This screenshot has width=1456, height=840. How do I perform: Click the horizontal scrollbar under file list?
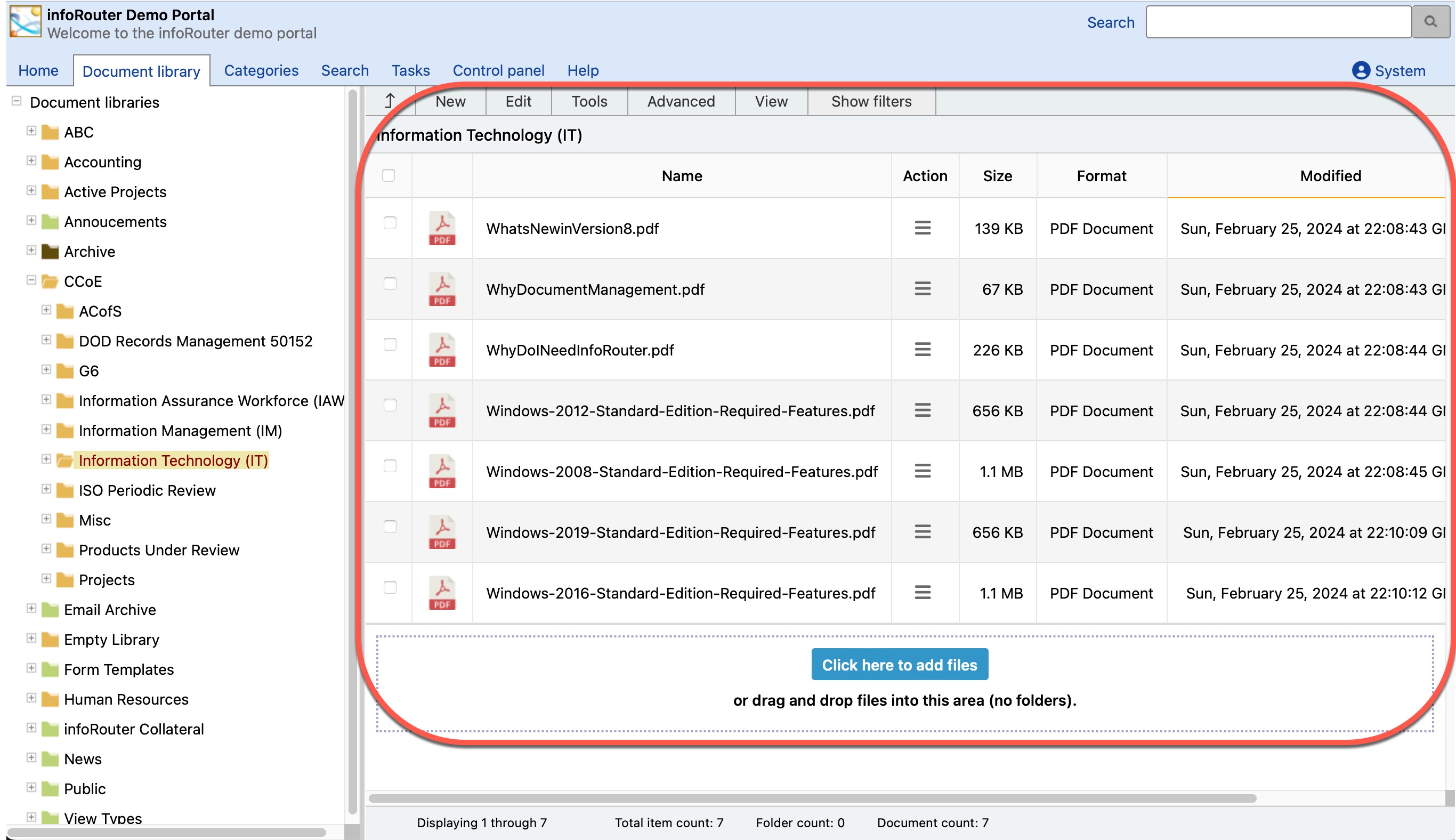pos(812,798)
